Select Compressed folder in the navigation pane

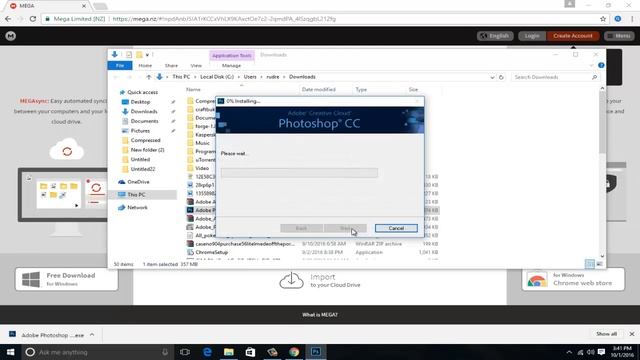click(x=145, y=140)
